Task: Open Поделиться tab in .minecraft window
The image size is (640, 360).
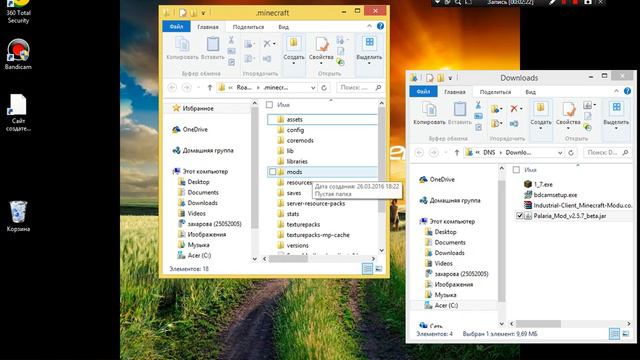Action: point(248,27)
